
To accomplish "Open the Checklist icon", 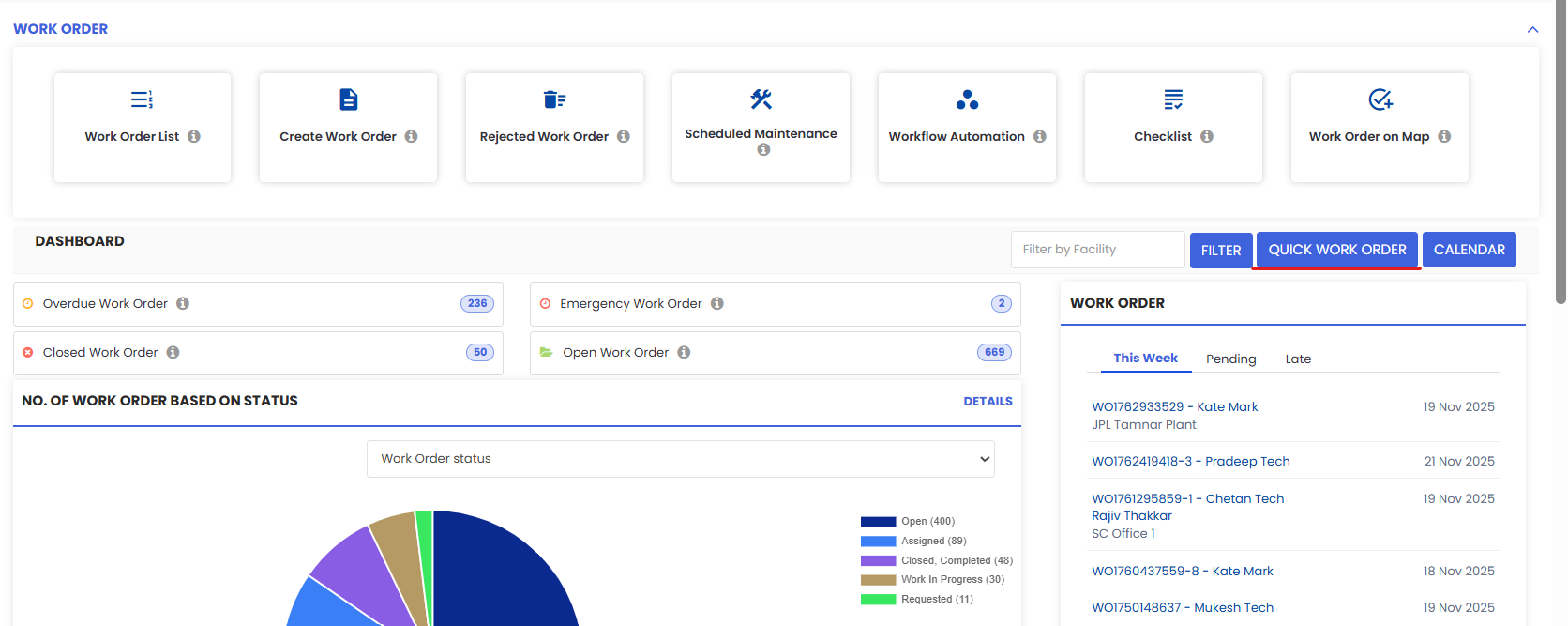I will 1173,99.
